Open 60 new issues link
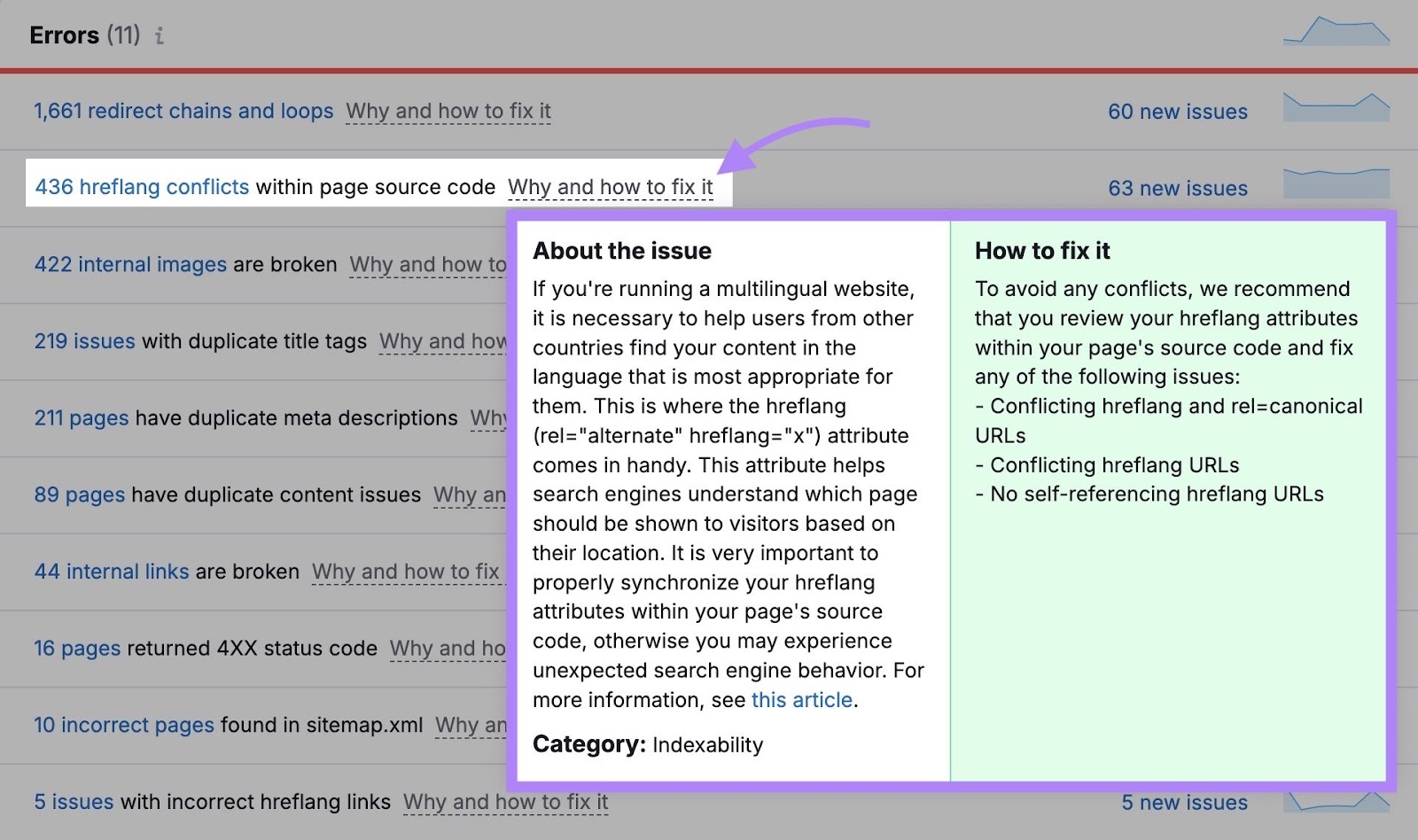1418x840 pixels. click(x=1178, y=112)
